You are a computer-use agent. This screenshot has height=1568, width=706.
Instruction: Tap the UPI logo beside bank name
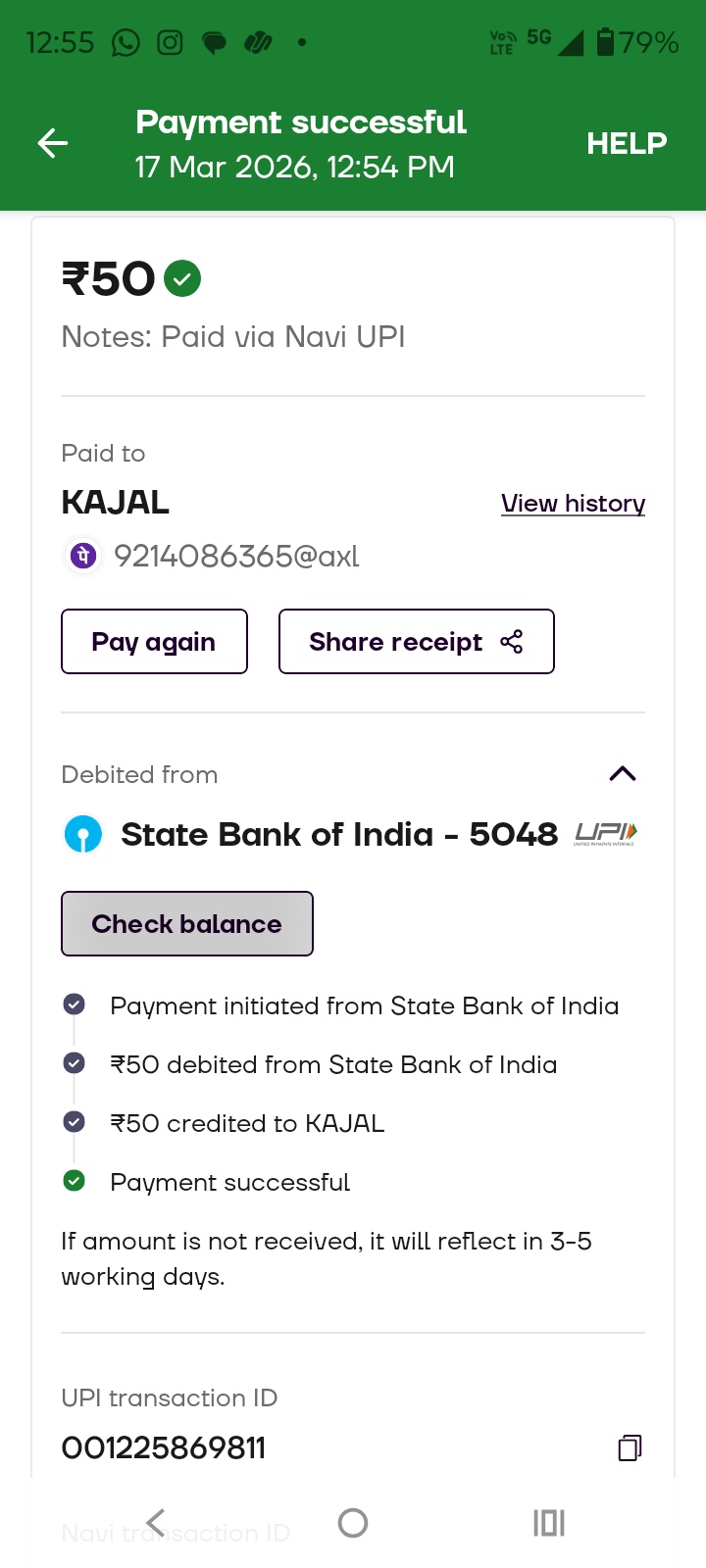[606, 834]
